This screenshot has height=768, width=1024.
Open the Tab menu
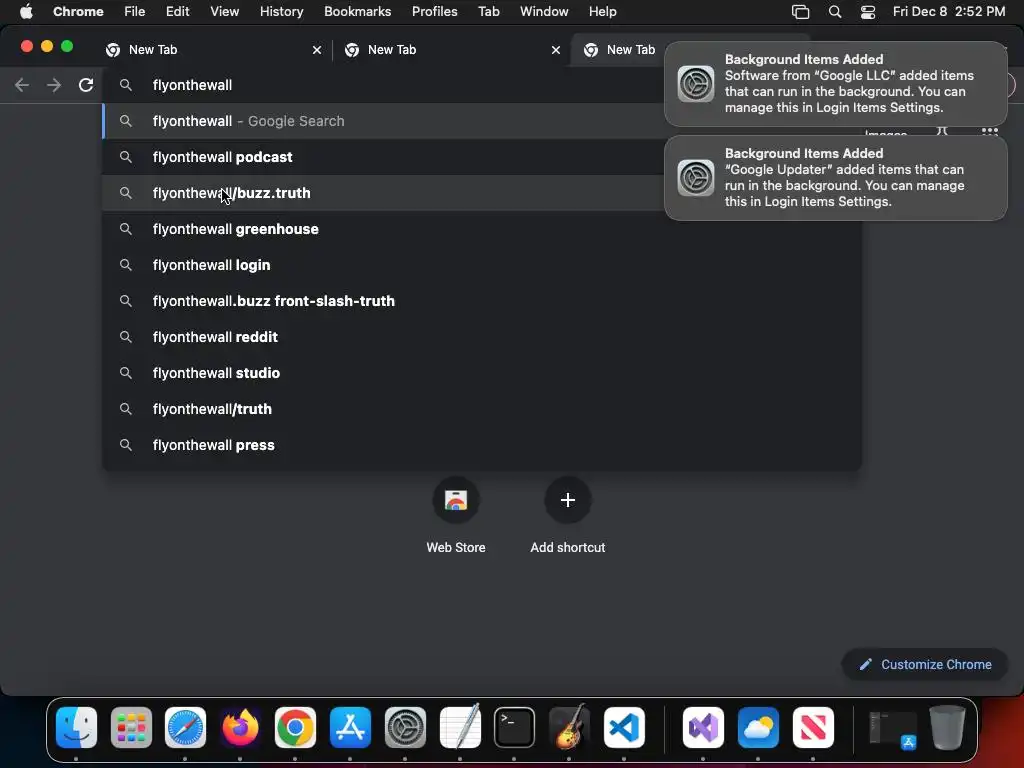[488, 12]
